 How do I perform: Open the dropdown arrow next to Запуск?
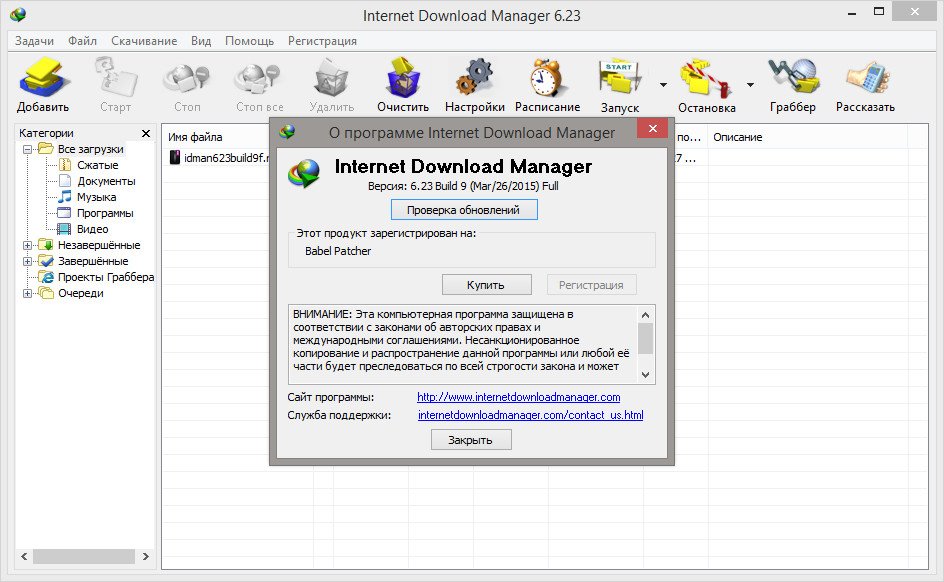(663, 85)
